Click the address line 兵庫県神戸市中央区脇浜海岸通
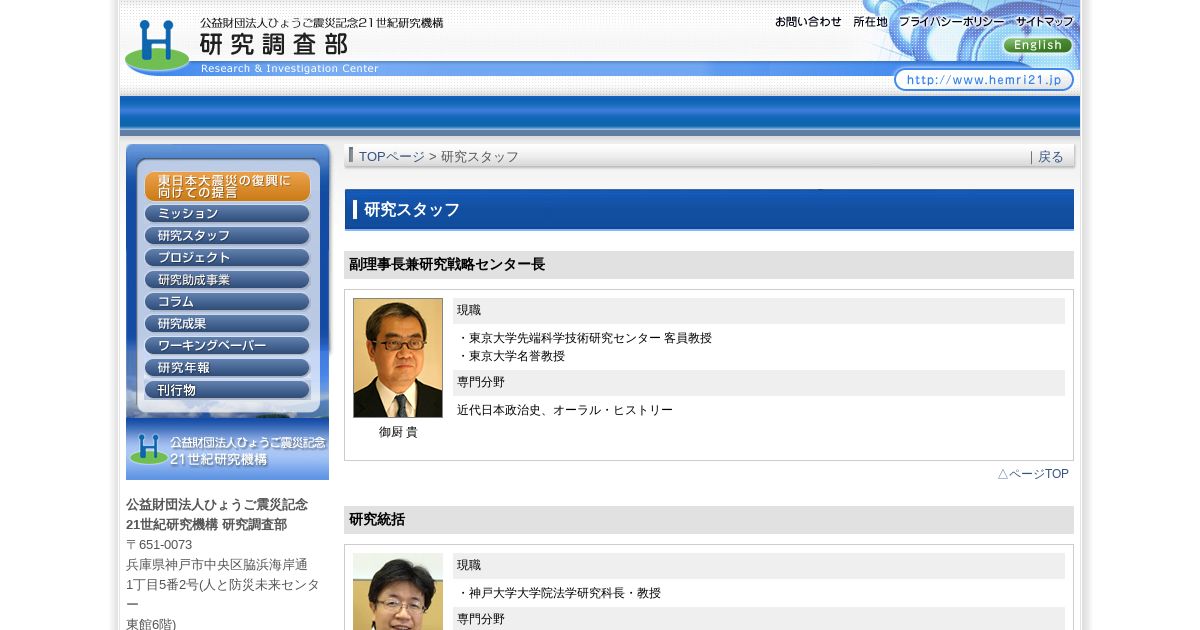 [217, 565]
